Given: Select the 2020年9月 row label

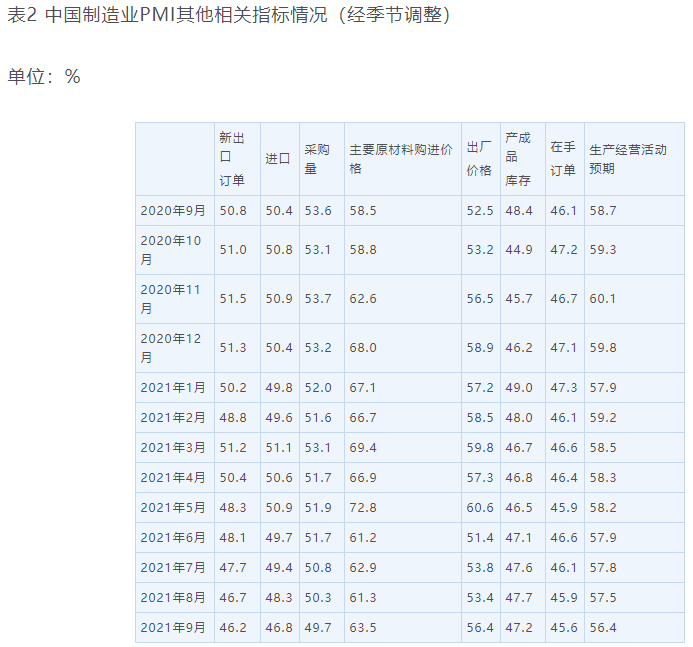Looking at the screenshot, I should coord(173,210).
